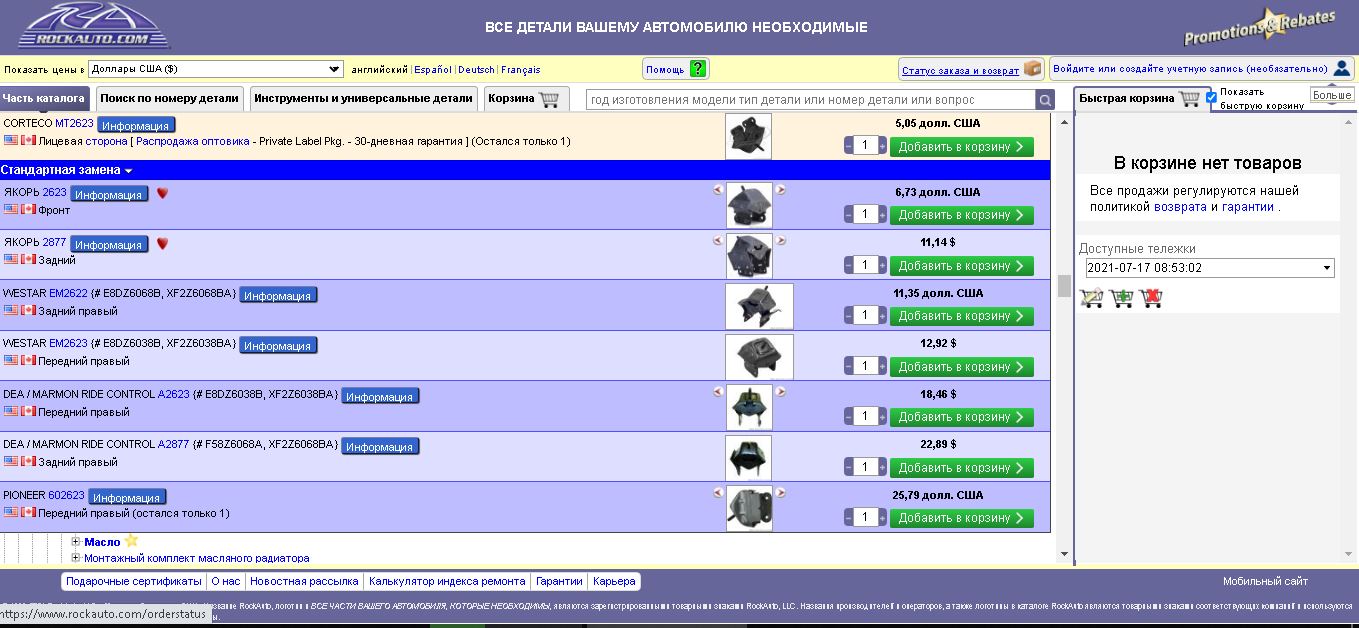Image resolution: width=1359 pixels, height=628 pixels.
Task: Toggle the Показать быструю корзину checkbox
Action: tap(1211, 97)
